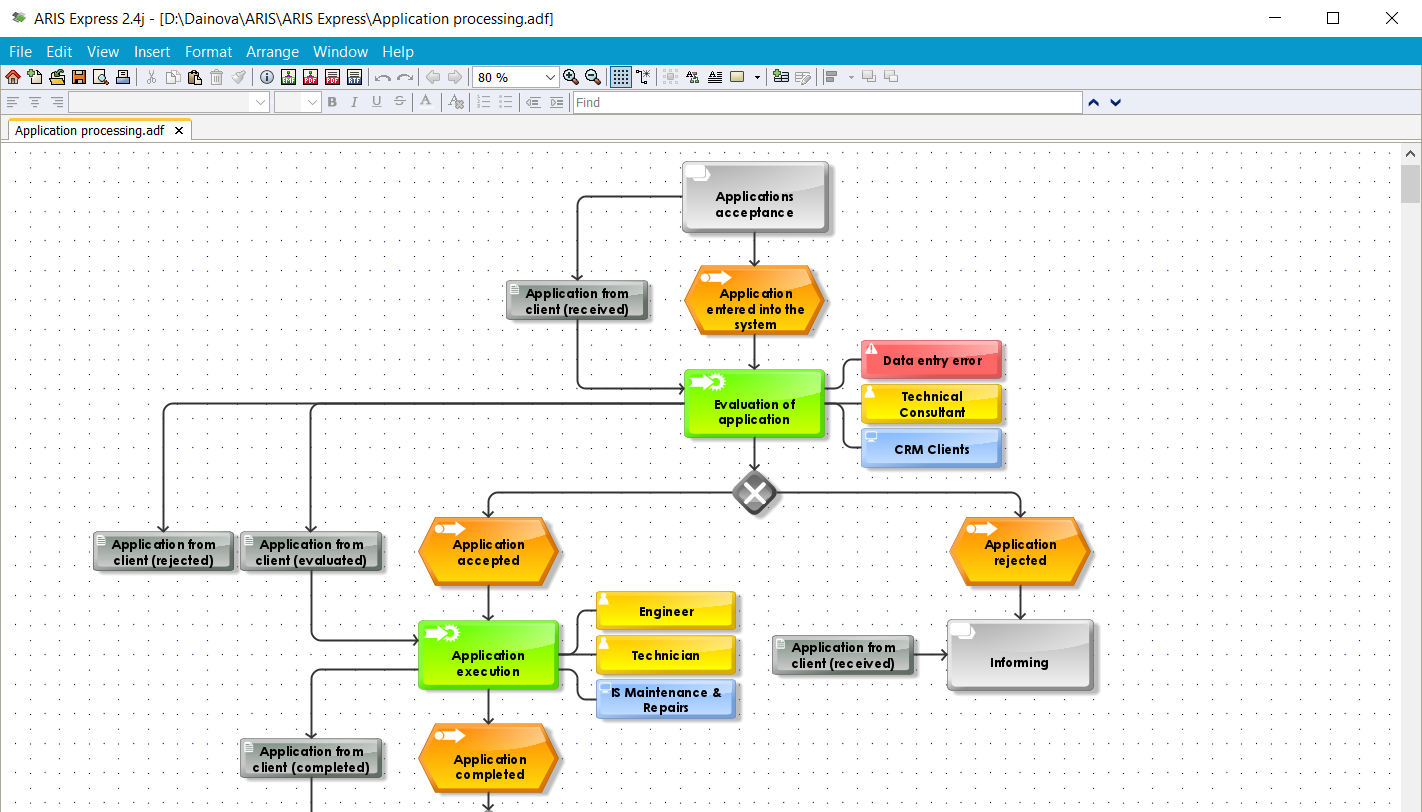Export the model as RTF
This screenshot has height=812, width=1422.
tap(356, 77)
